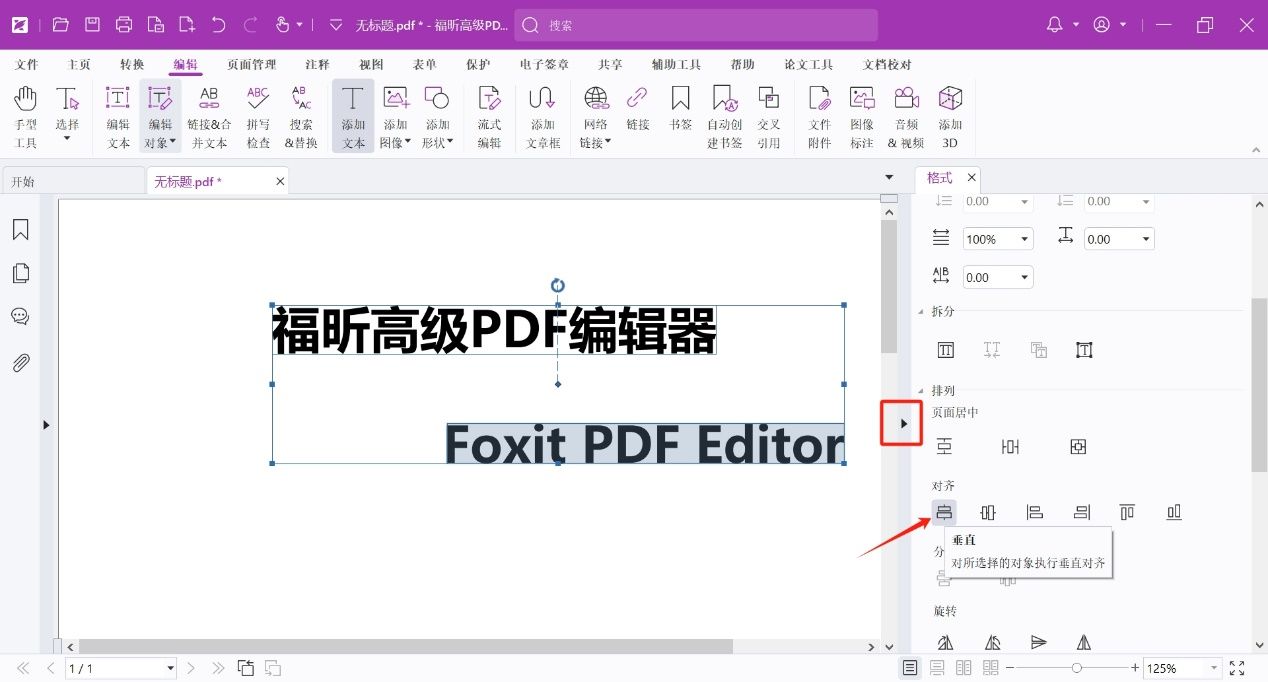Open the 页面管理 ribbon tab
This screenshot has width=1268, height=682.
(251, 65)
